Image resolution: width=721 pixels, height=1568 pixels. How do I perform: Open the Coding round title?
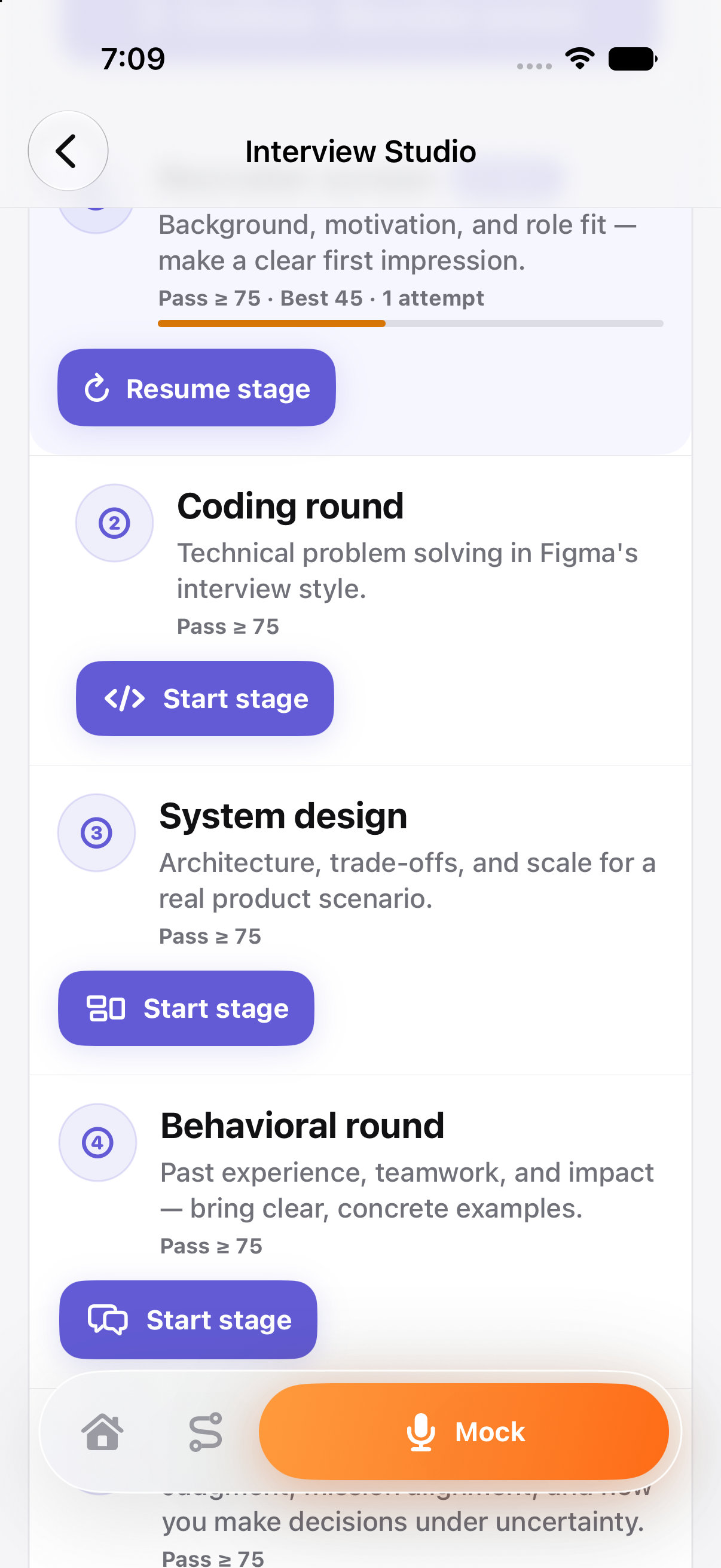[x=290, y=506]
